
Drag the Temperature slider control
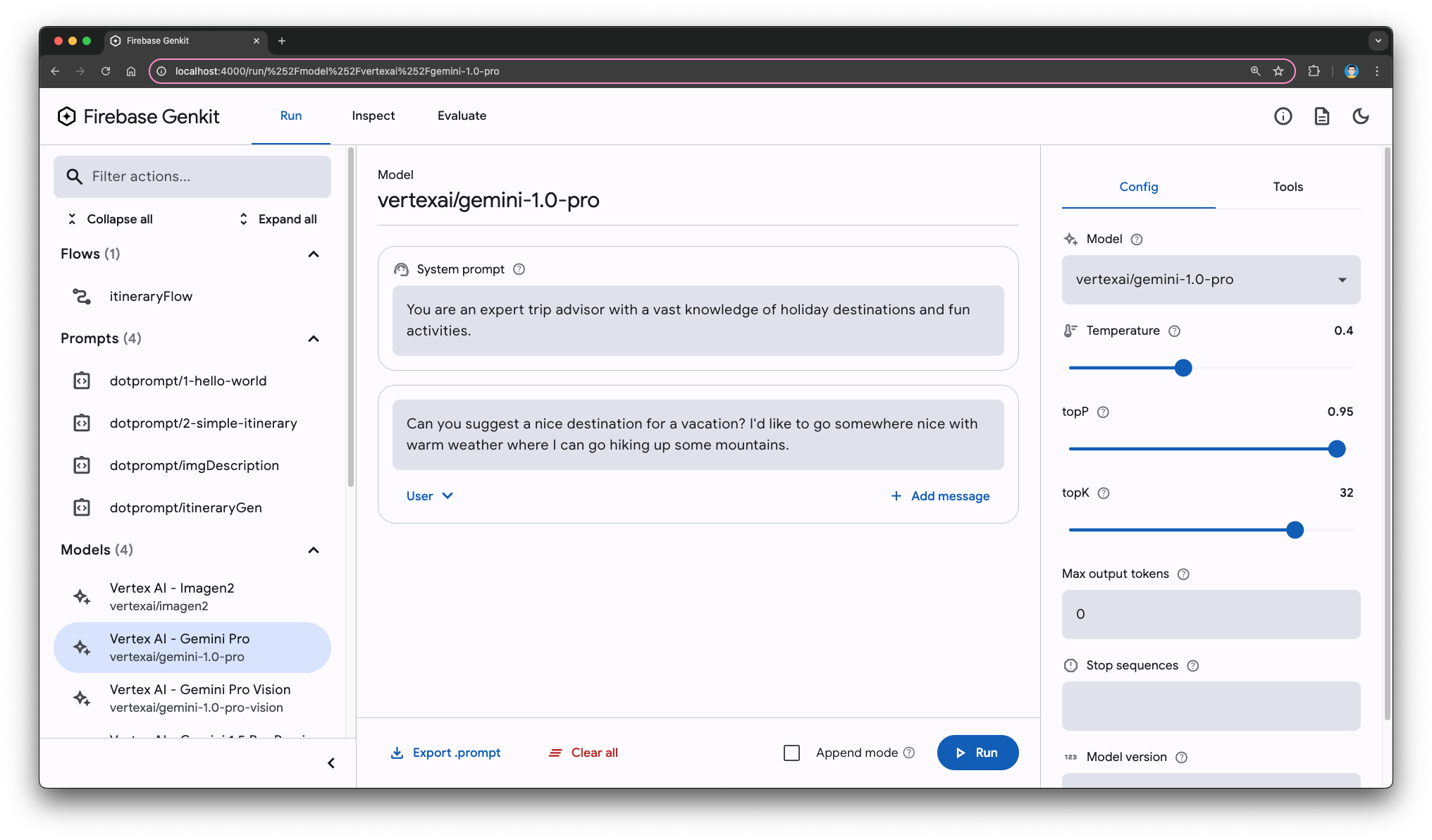[x=1184, y=367]
